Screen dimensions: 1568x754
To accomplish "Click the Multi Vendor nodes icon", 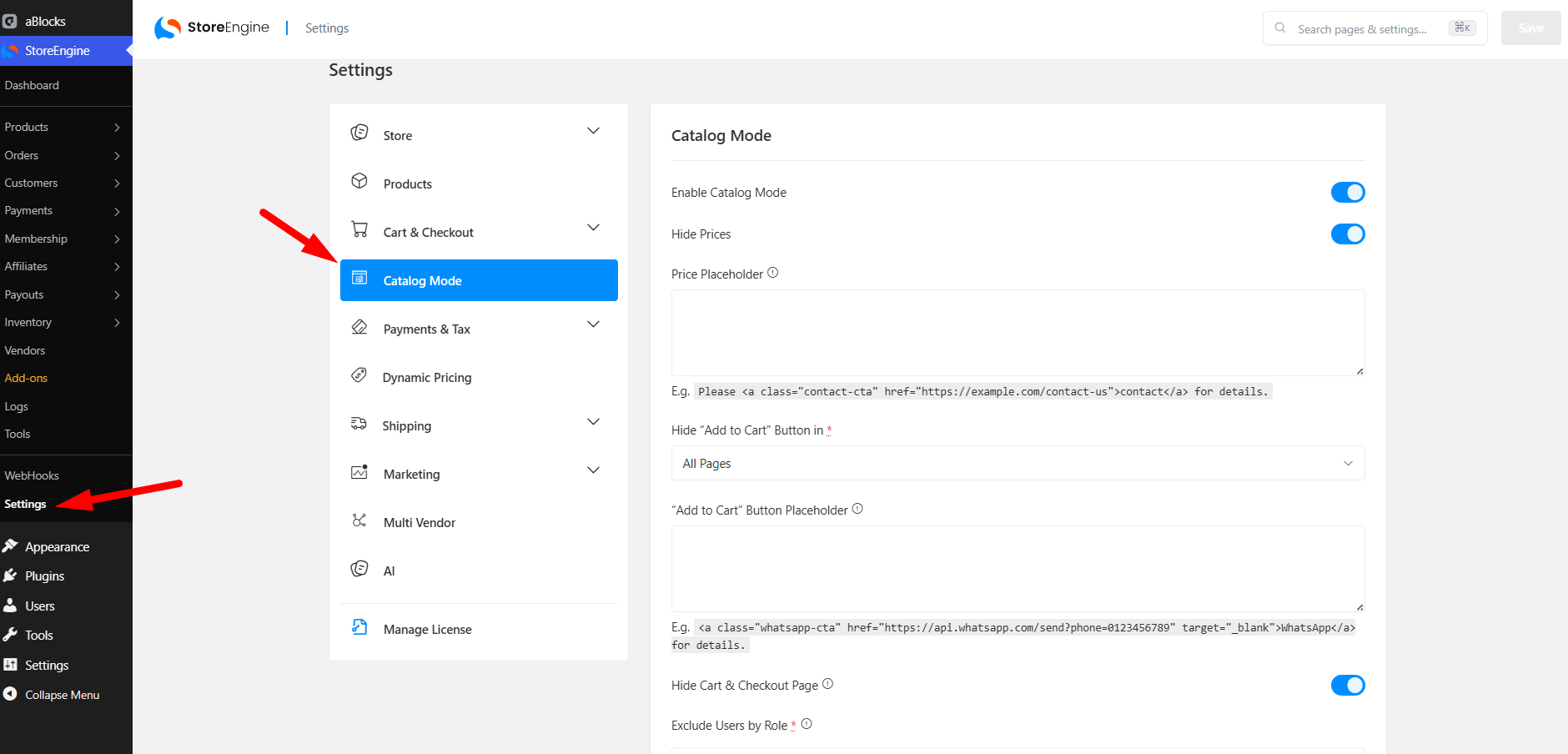I will pos(359,520).
